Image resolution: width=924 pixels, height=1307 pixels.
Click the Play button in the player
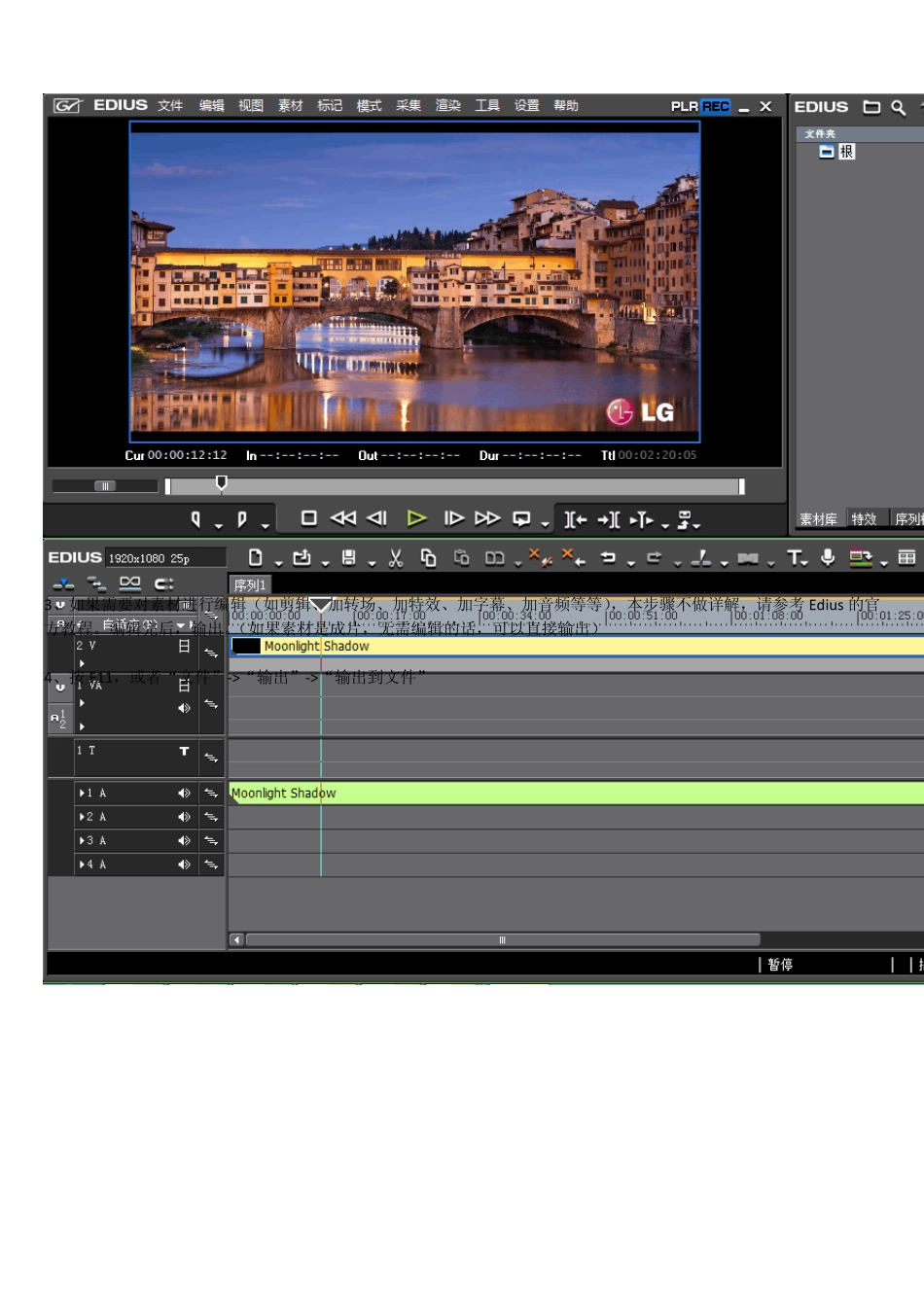(416, 518)
